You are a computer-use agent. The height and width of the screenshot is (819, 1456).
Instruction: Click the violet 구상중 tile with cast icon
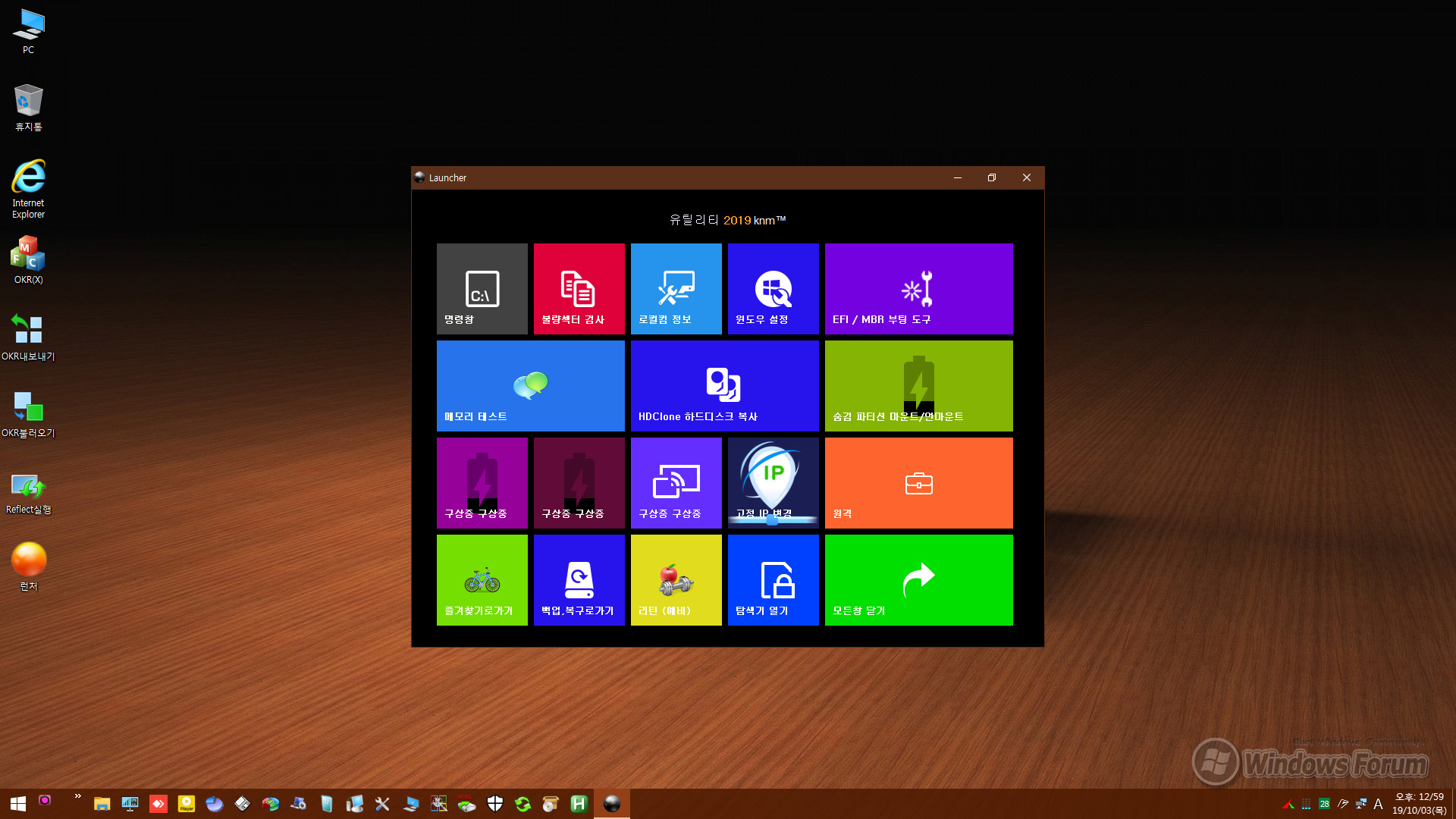(676, 483)
